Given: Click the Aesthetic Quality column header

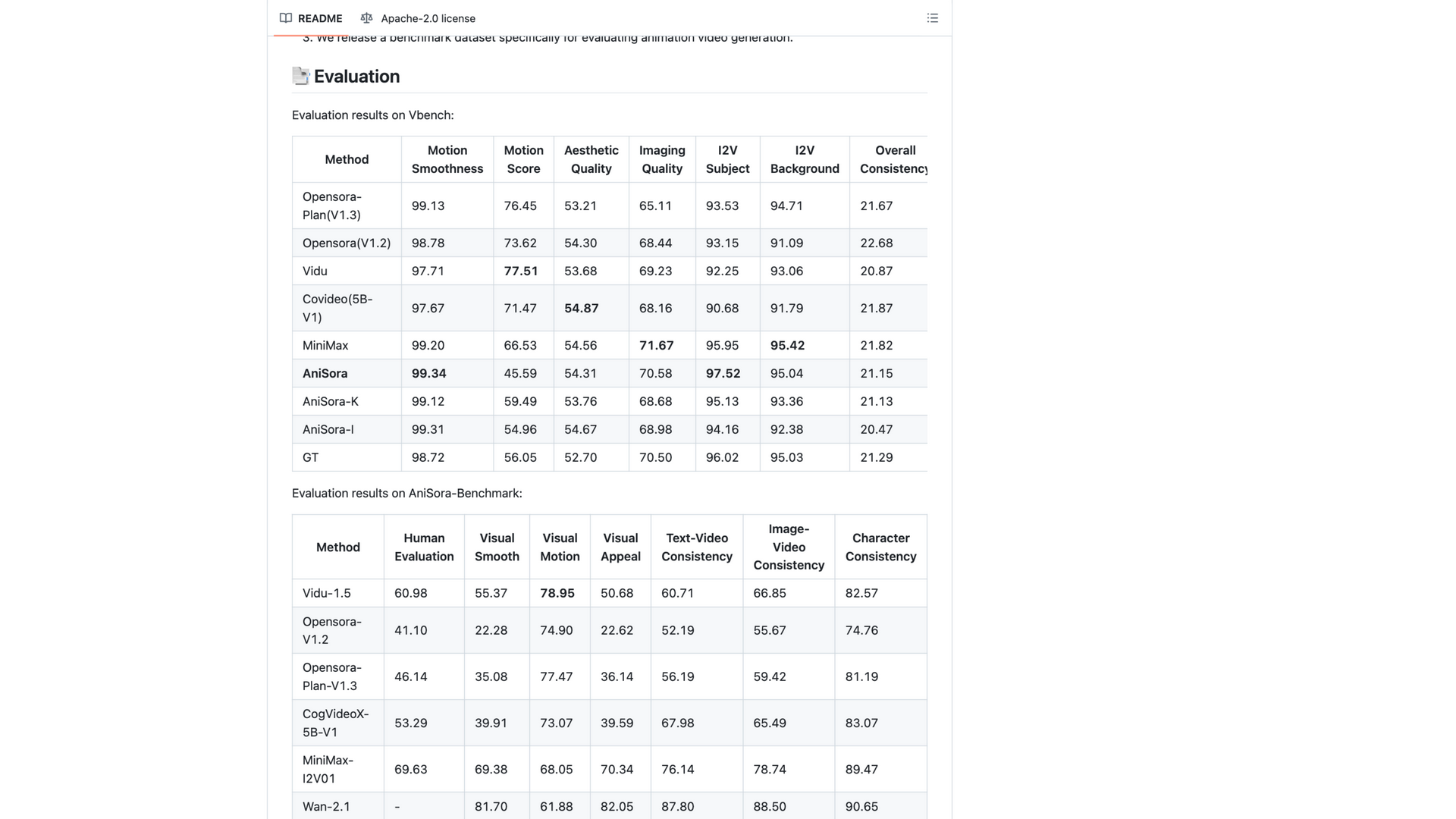Looking at the screenshot, I should click(591, 159).
